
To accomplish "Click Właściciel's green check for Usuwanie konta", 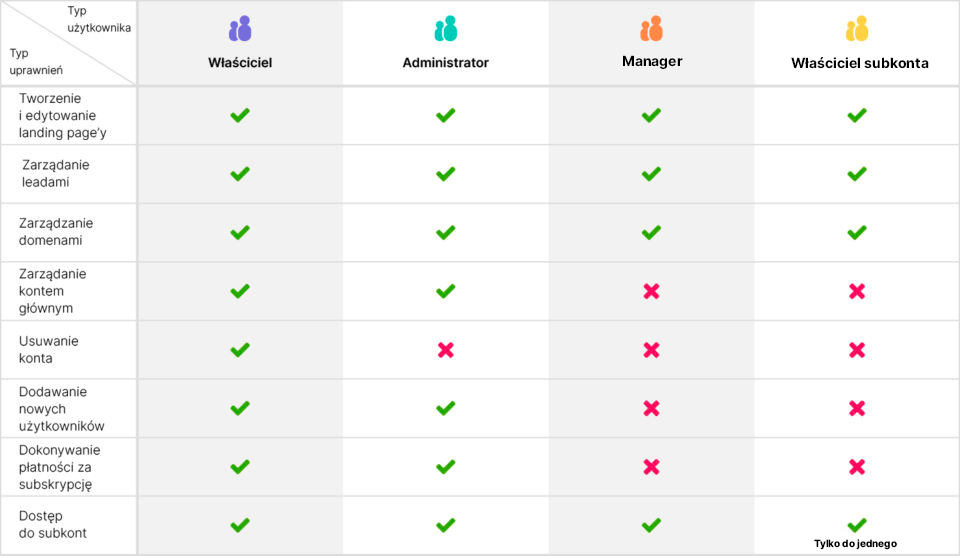I will point(240,350).
